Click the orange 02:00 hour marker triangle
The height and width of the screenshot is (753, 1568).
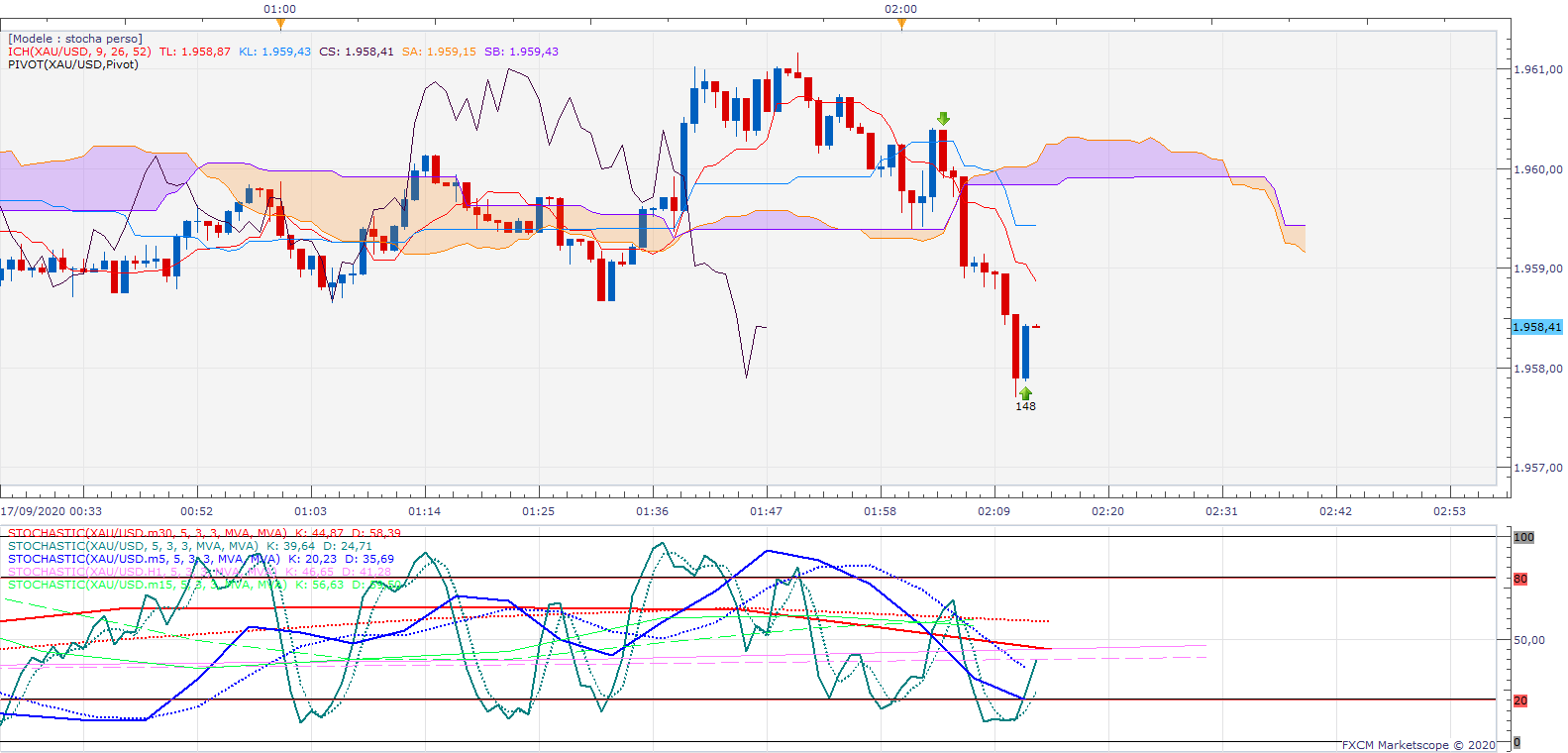[901, 24]
